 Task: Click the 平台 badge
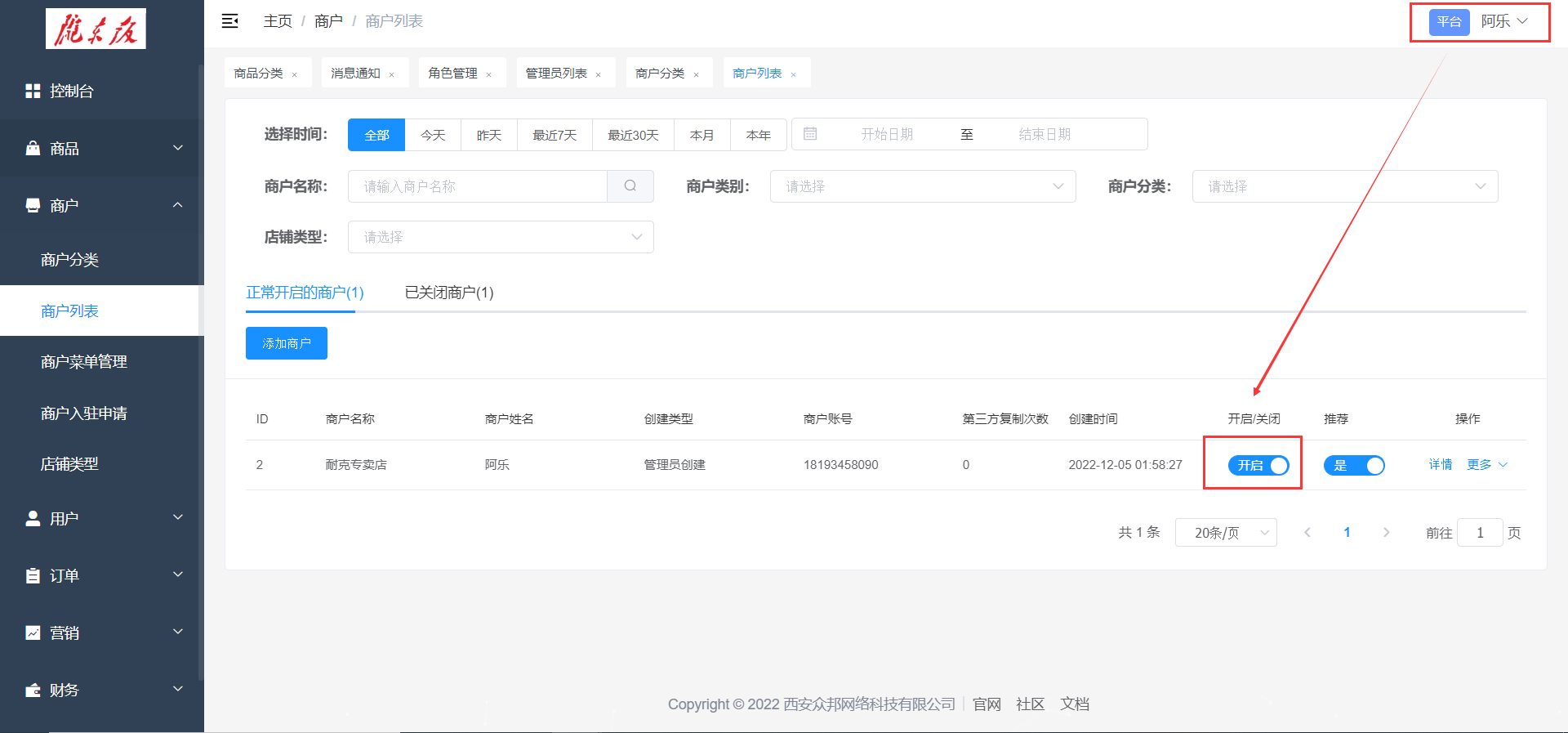(1450, 22)
